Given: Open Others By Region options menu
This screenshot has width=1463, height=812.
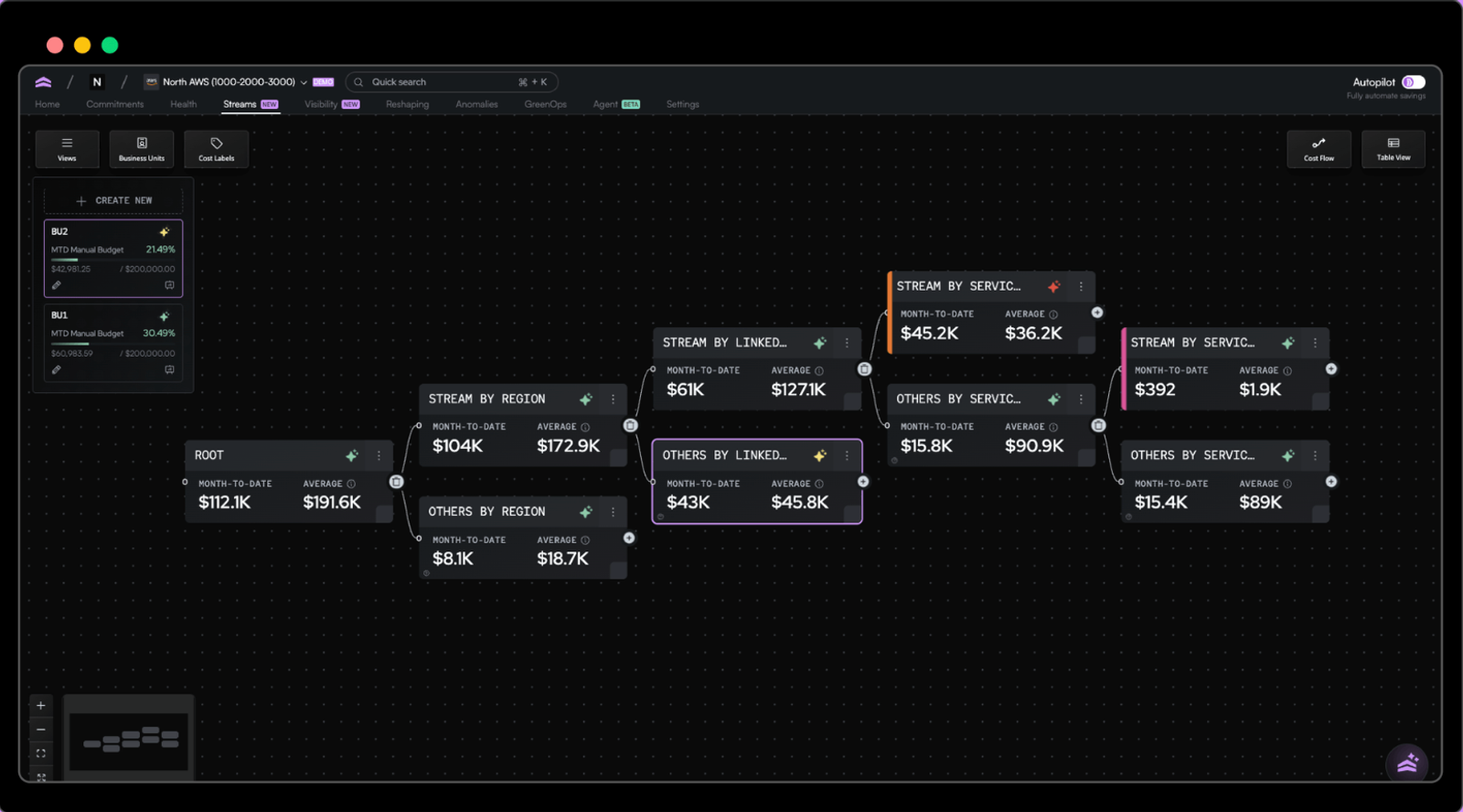Looking at the screenshot, I should point(613,512).
